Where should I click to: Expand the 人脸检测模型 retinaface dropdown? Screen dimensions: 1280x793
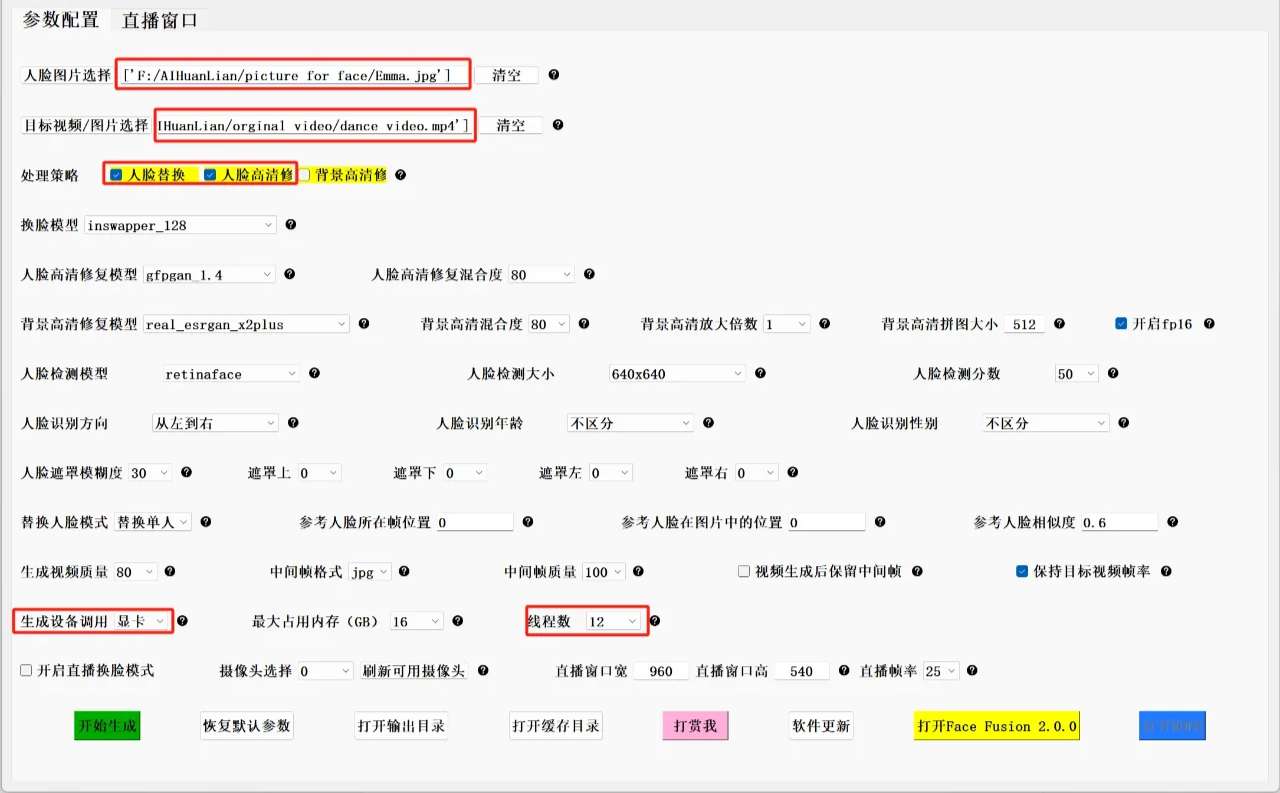(230, 374)
